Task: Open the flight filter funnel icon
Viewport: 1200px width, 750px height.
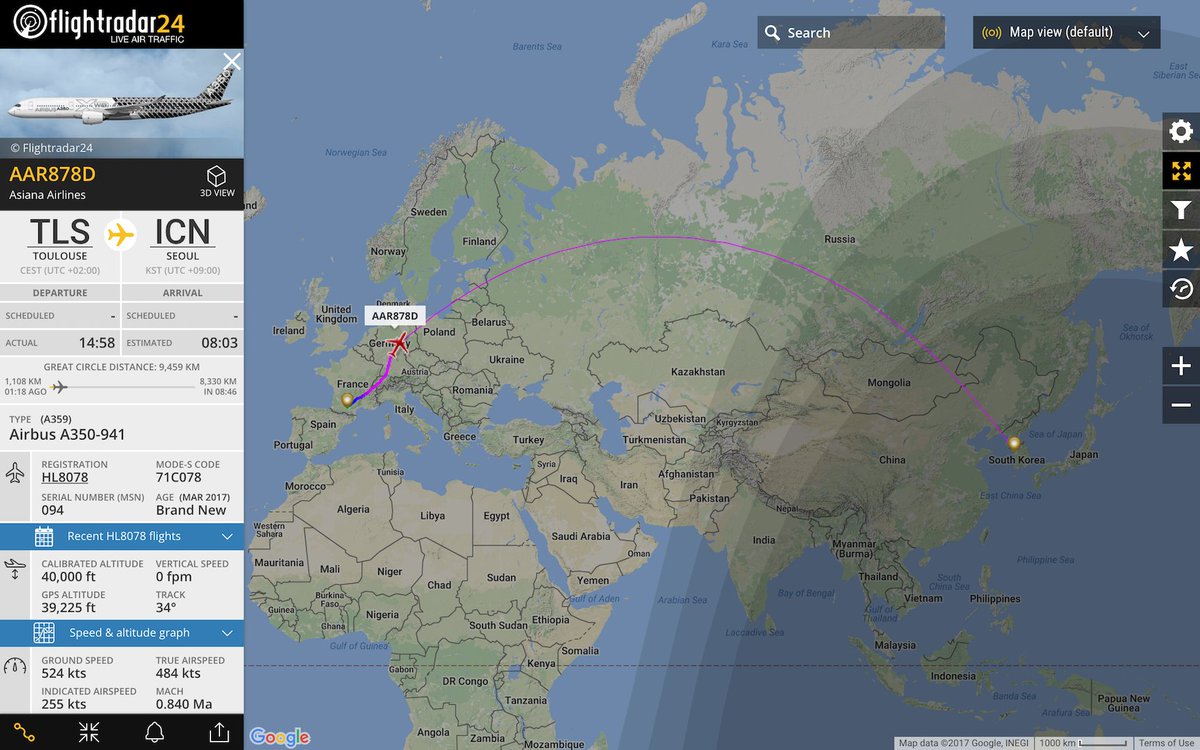Action: [x=1181, y=210]
